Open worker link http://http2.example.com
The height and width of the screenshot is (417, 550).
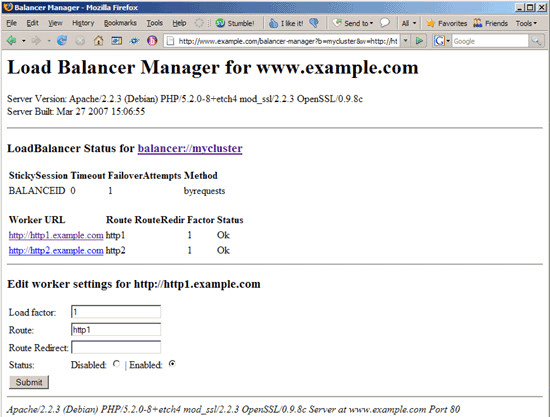[56, 250]
